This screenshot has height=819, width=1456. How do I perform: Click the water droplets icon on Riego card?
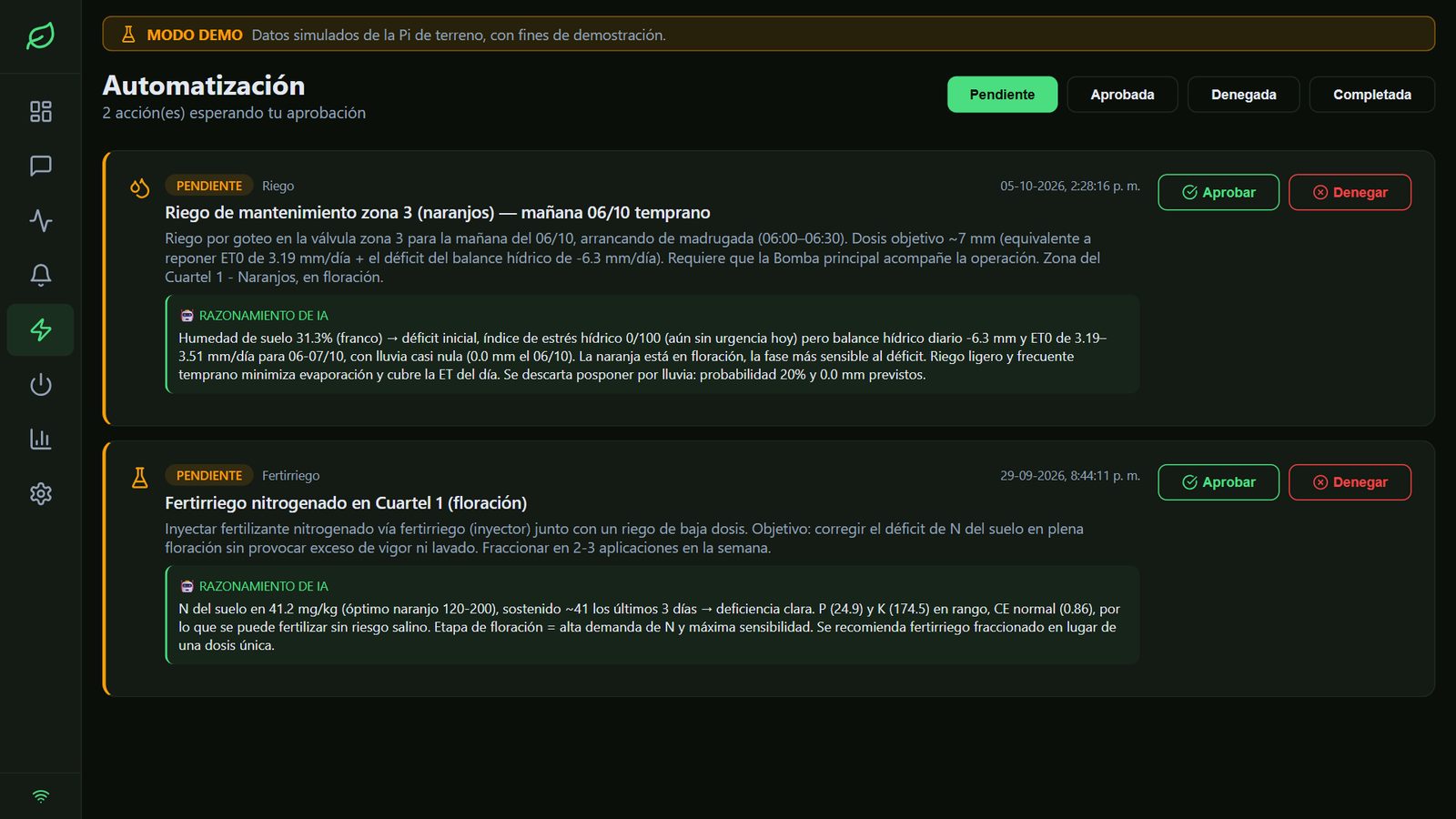139,187
